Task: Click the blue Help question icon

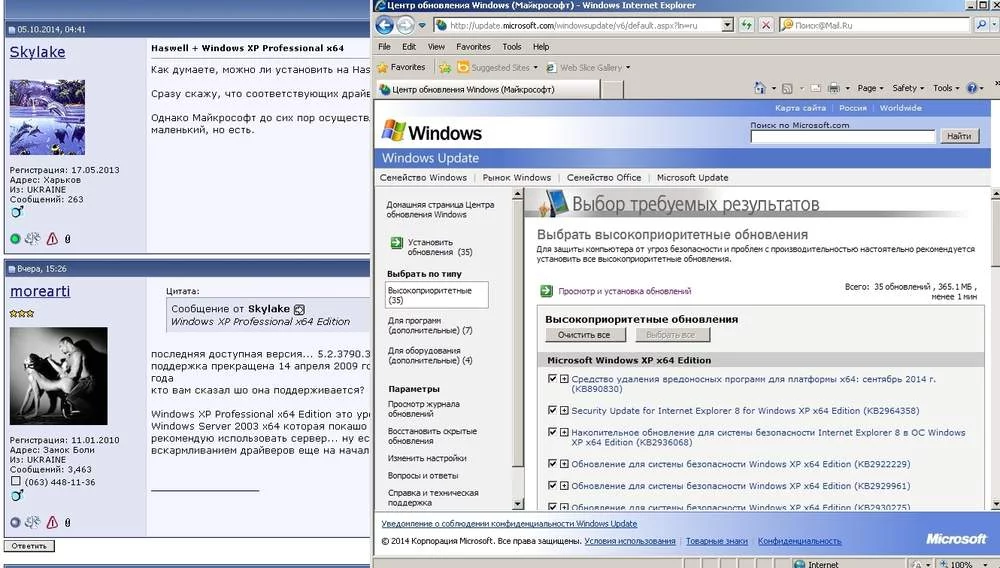Action: click(972, 88)
